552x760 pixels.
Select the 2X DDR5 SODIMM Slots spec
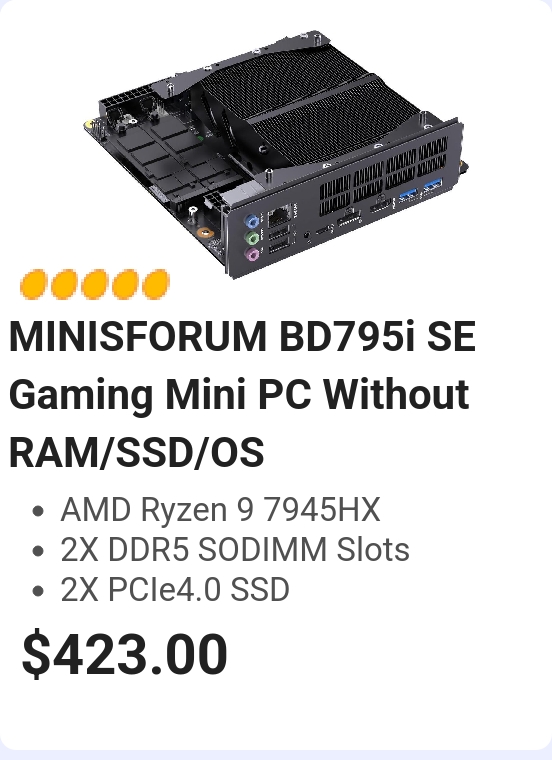coord(235,550)
